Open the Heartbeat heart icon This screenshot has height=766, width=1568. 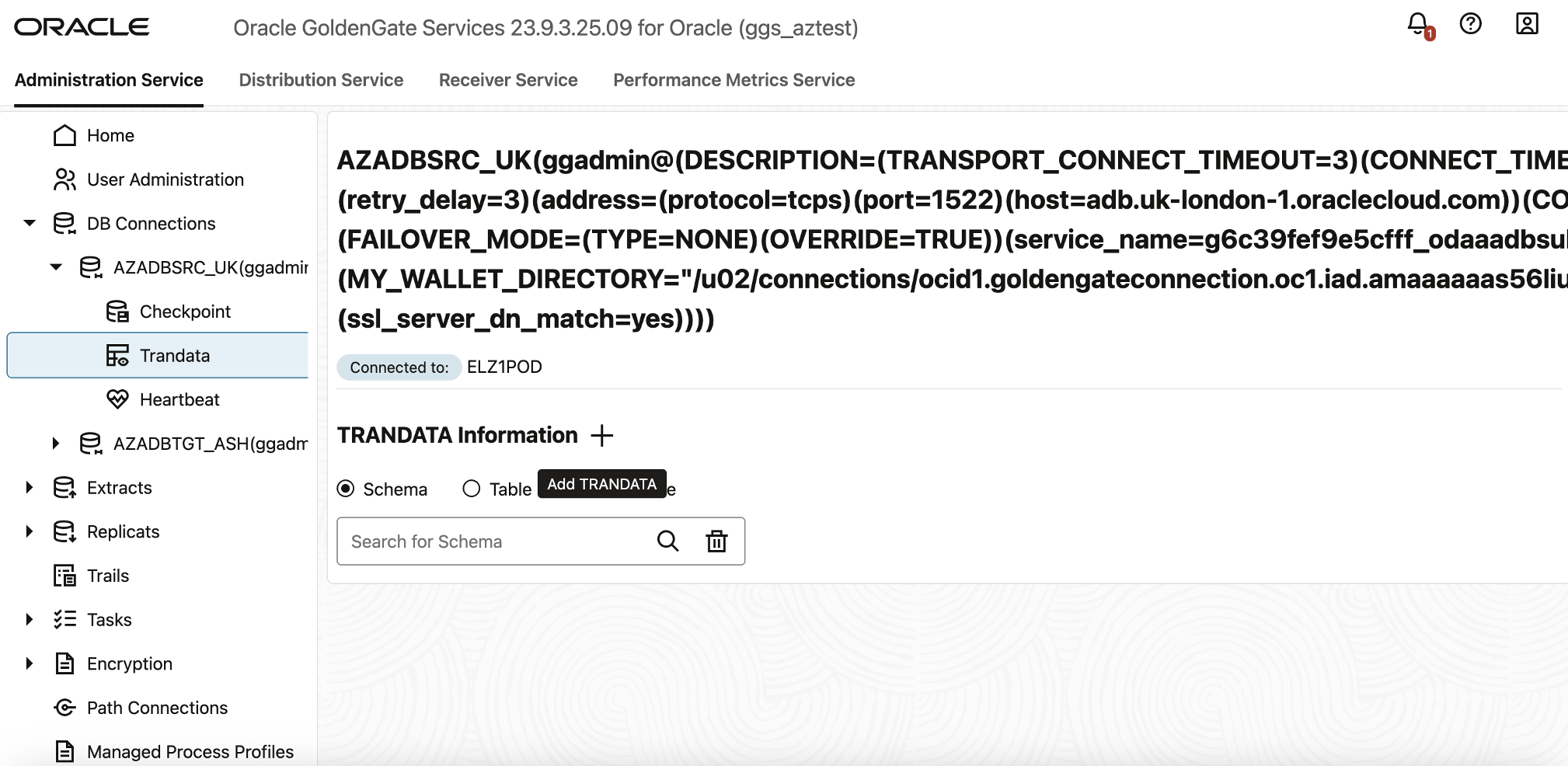[117, 399]
